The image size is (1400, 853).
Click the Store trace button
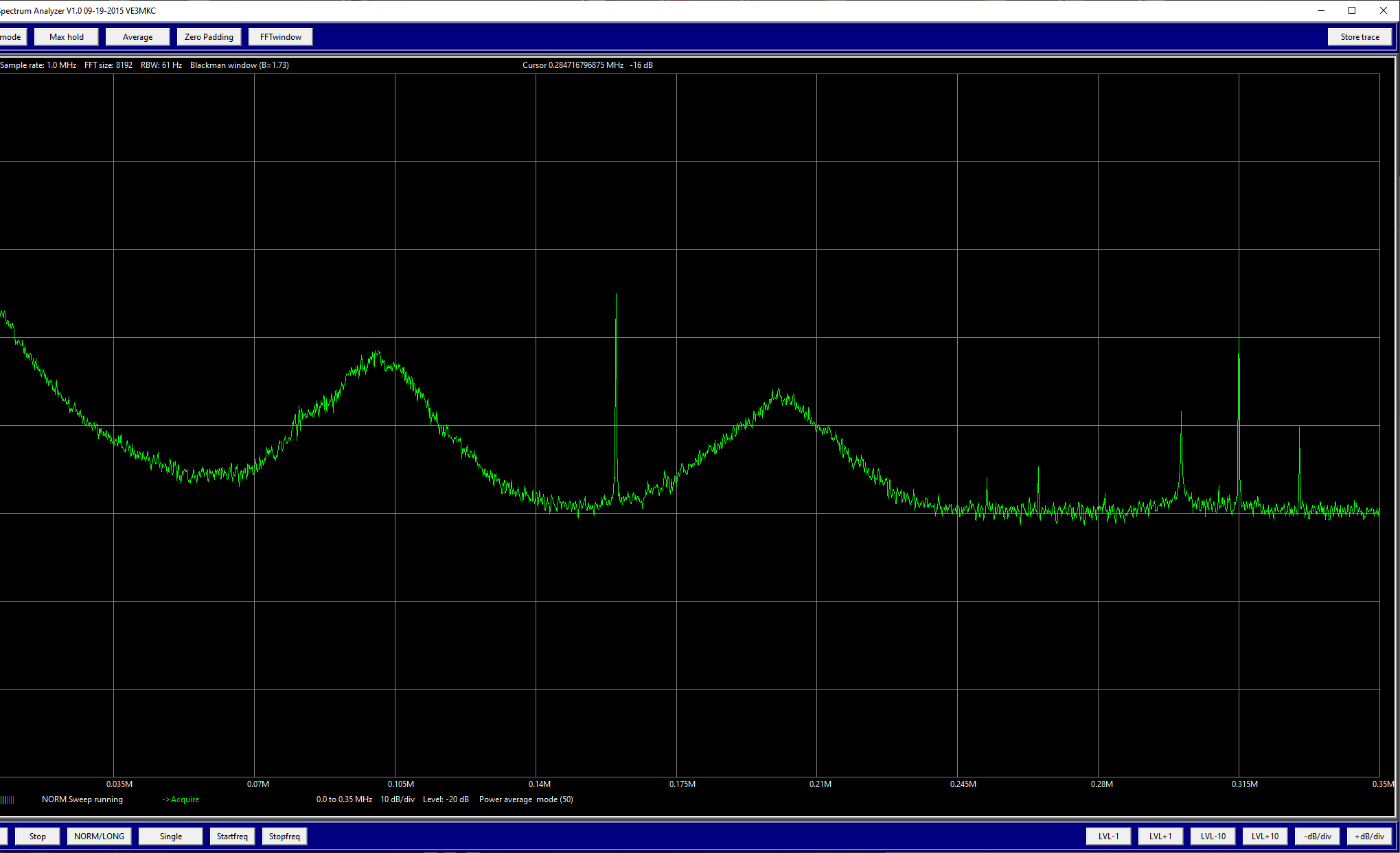[x=1359, y=37]
